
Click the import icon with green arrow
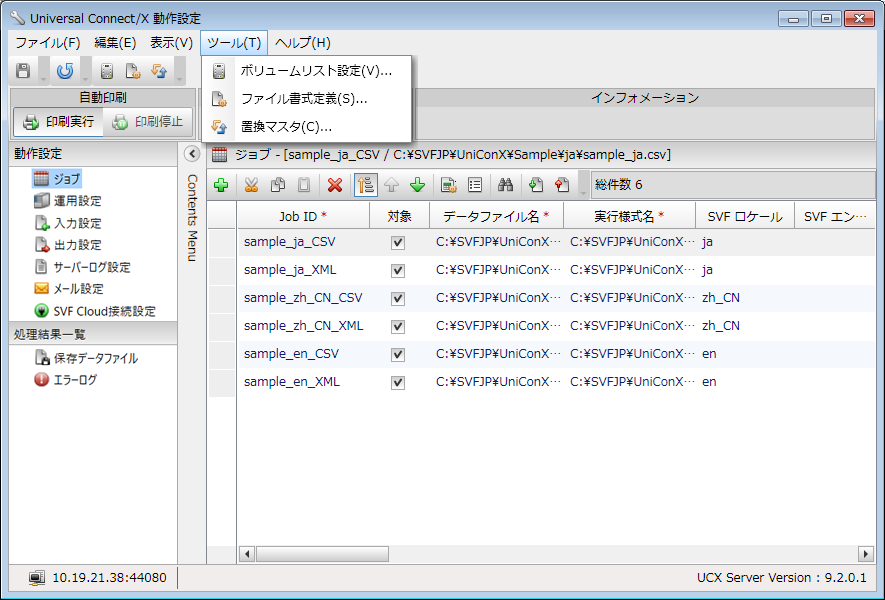[536, 185]
